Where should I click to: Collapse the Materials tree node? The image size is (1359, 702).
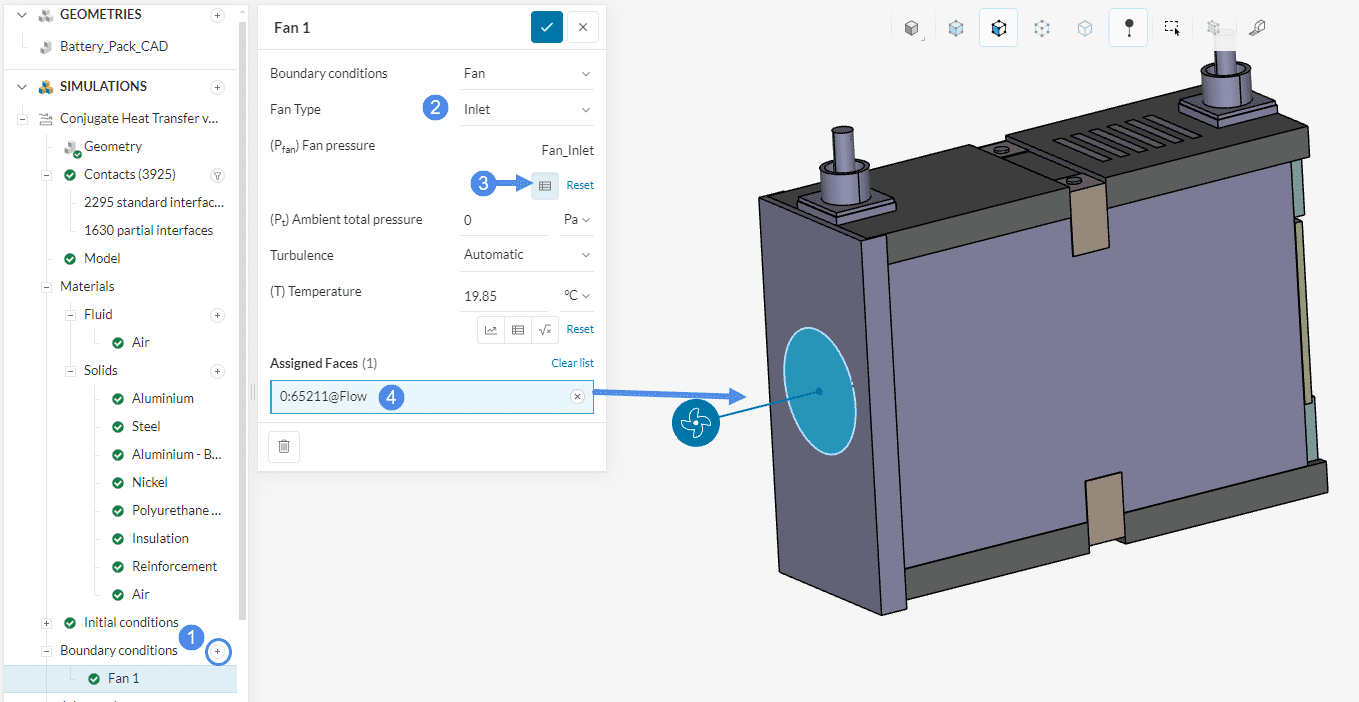pos(46,287)
